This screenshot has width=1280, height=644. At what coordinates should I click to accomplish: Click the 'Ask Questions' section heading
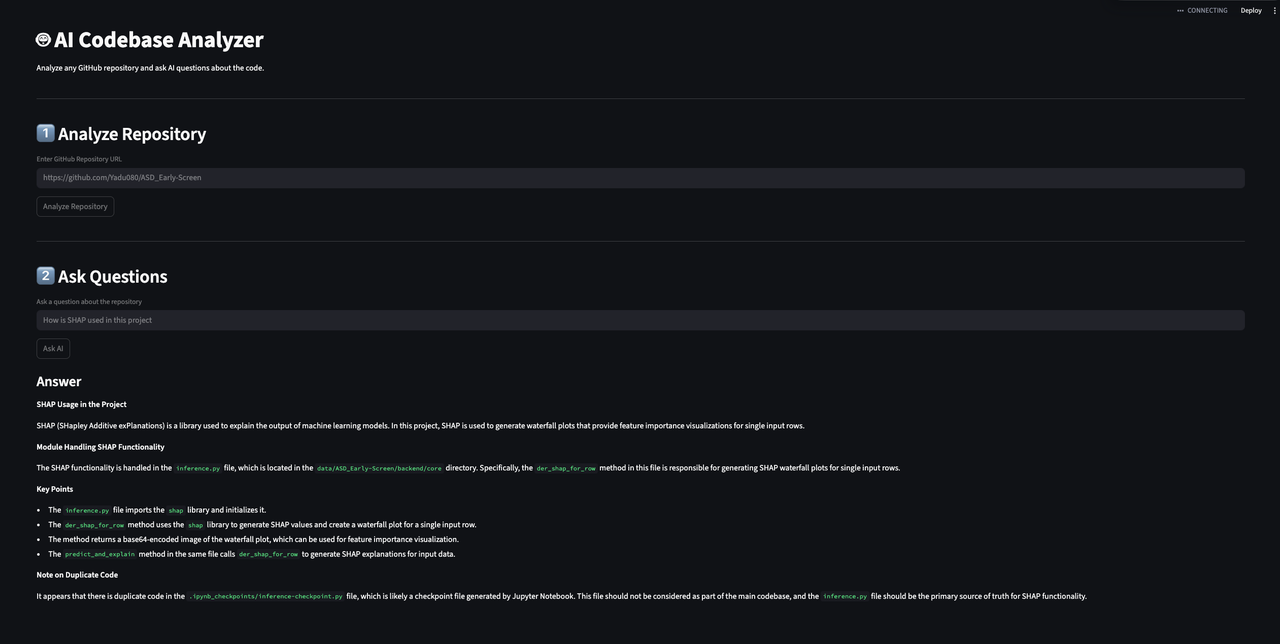point(112,277)
